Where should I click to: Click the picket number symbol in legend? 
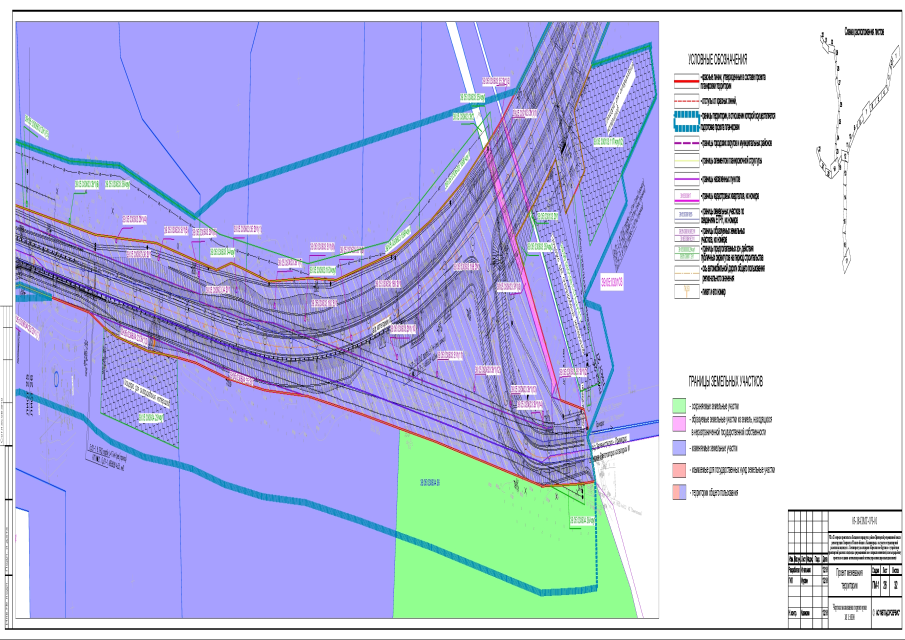click(x=686, y=293)
